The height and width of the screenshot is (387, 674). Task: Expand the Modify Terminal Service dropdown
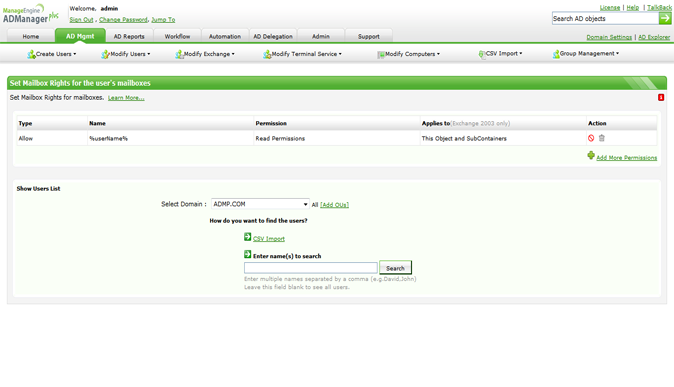[x=340, y=54]
